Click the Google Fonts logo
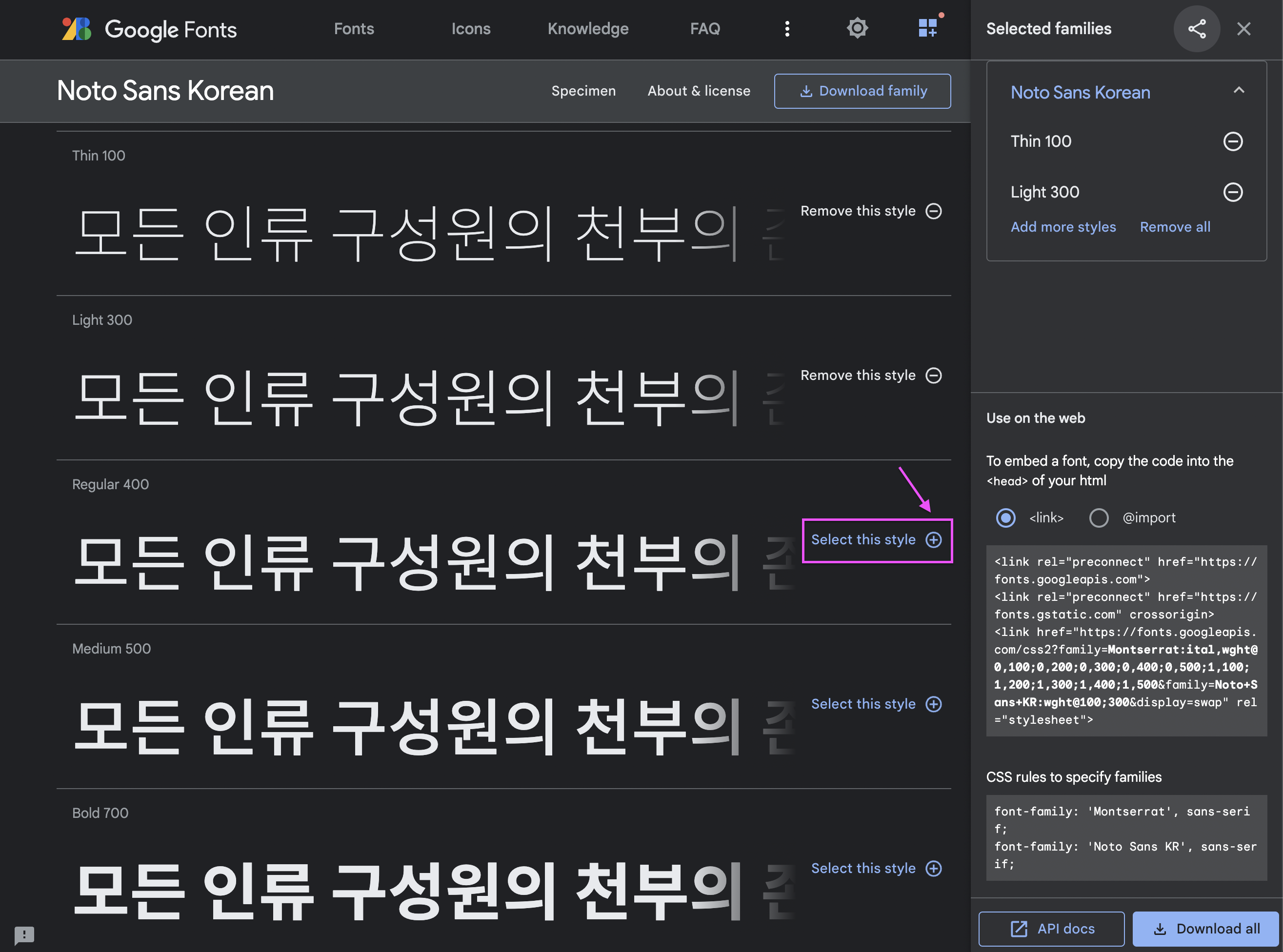Viewport: 1283px width, 952px height. pyautogui.click(x=149, y=29)
